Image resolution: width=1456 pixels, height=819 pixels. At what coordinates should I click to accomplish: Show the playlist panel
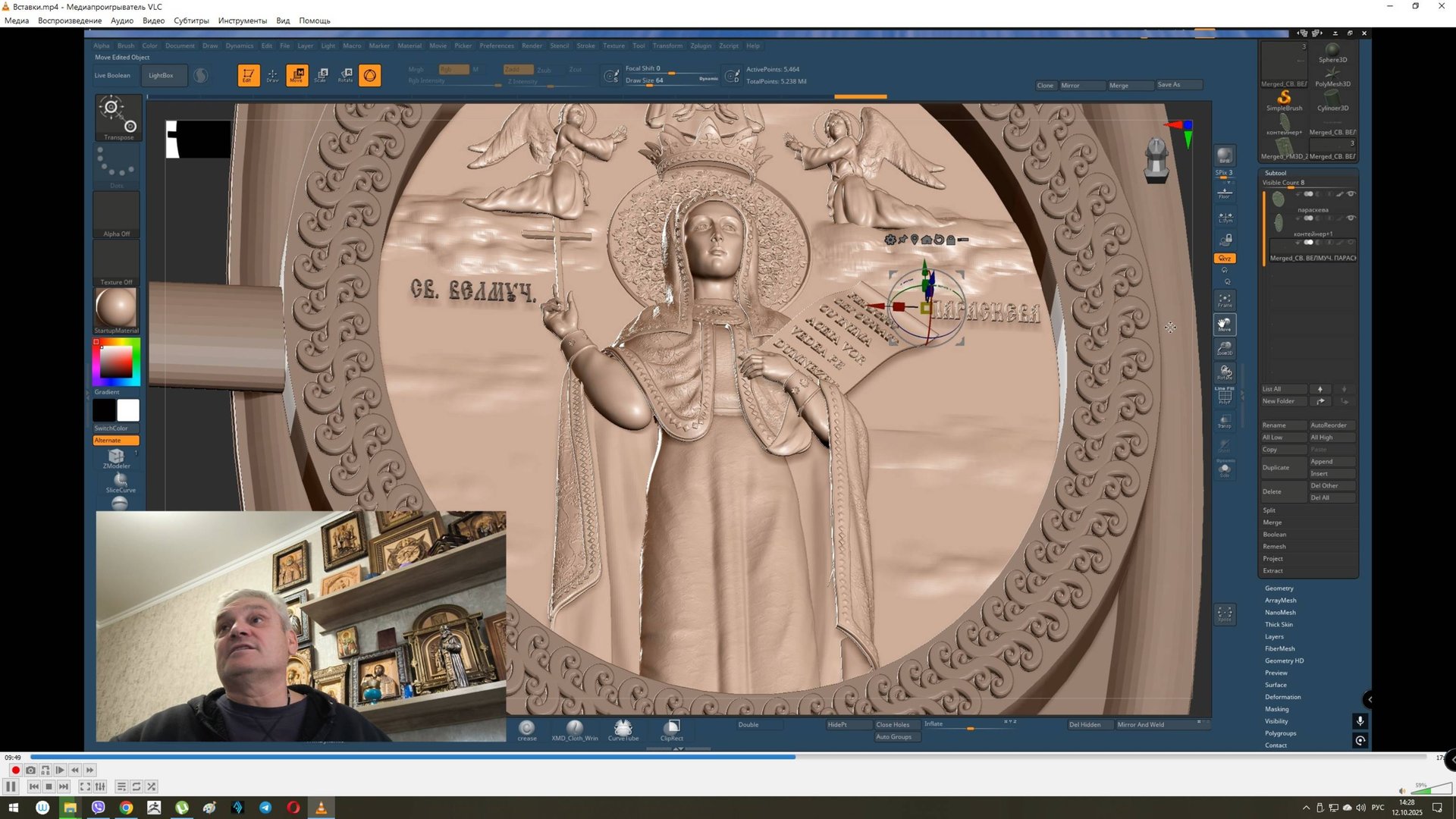pyautogui.click(x=121, y=786)
